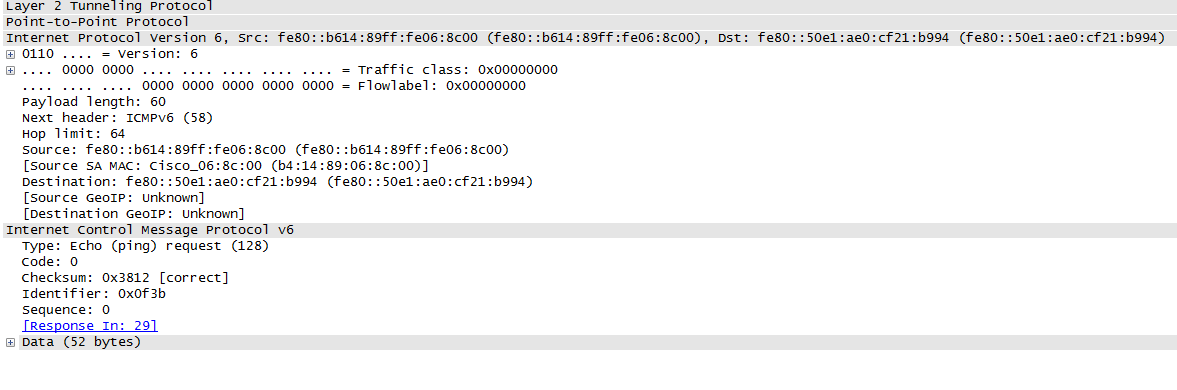
Task: Select the Point-to-Point Protocol row
Action: pos(588,22)
